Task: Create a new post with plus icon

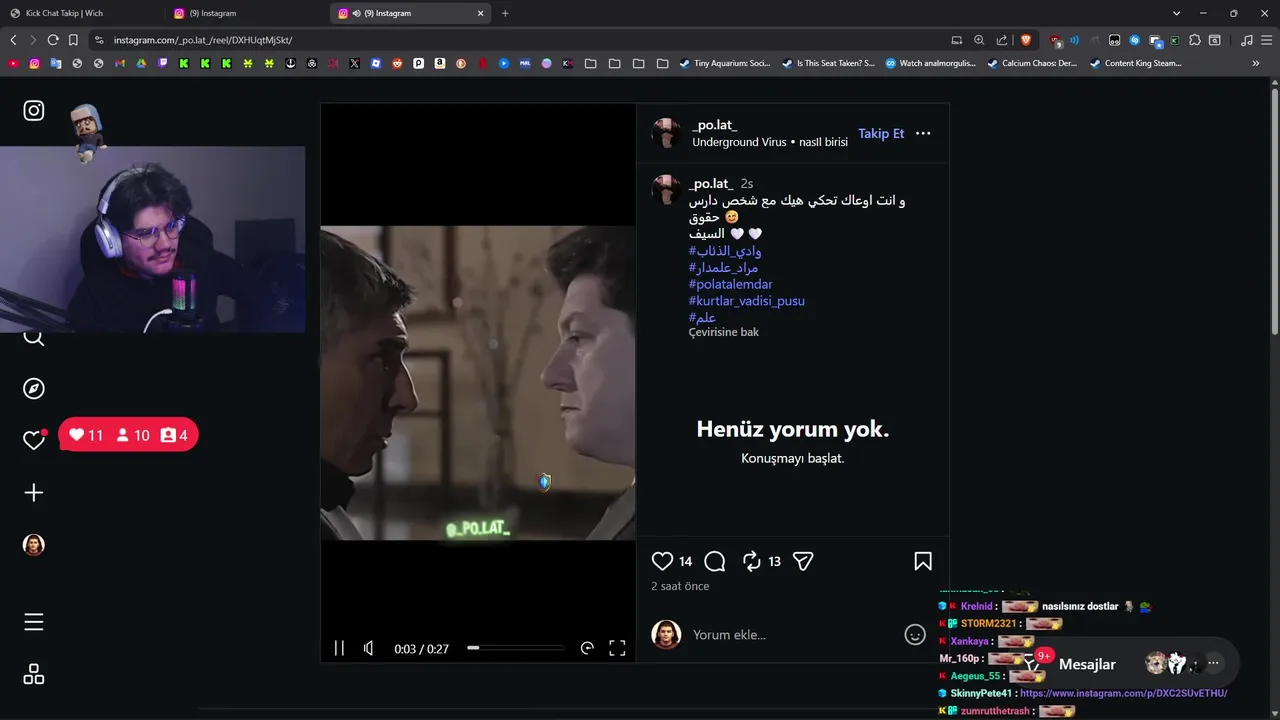Action: coord(34,493)
